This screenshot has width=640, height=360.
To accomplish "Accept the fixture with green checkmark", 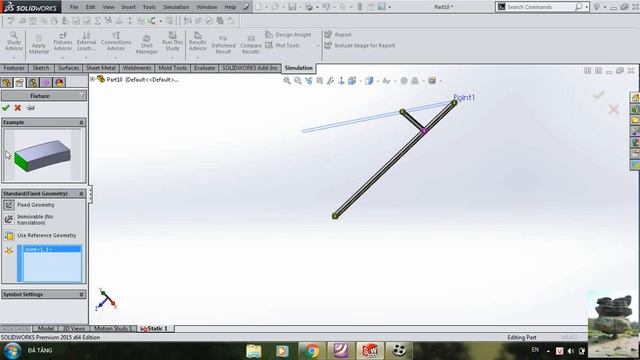I will point(6,108).
